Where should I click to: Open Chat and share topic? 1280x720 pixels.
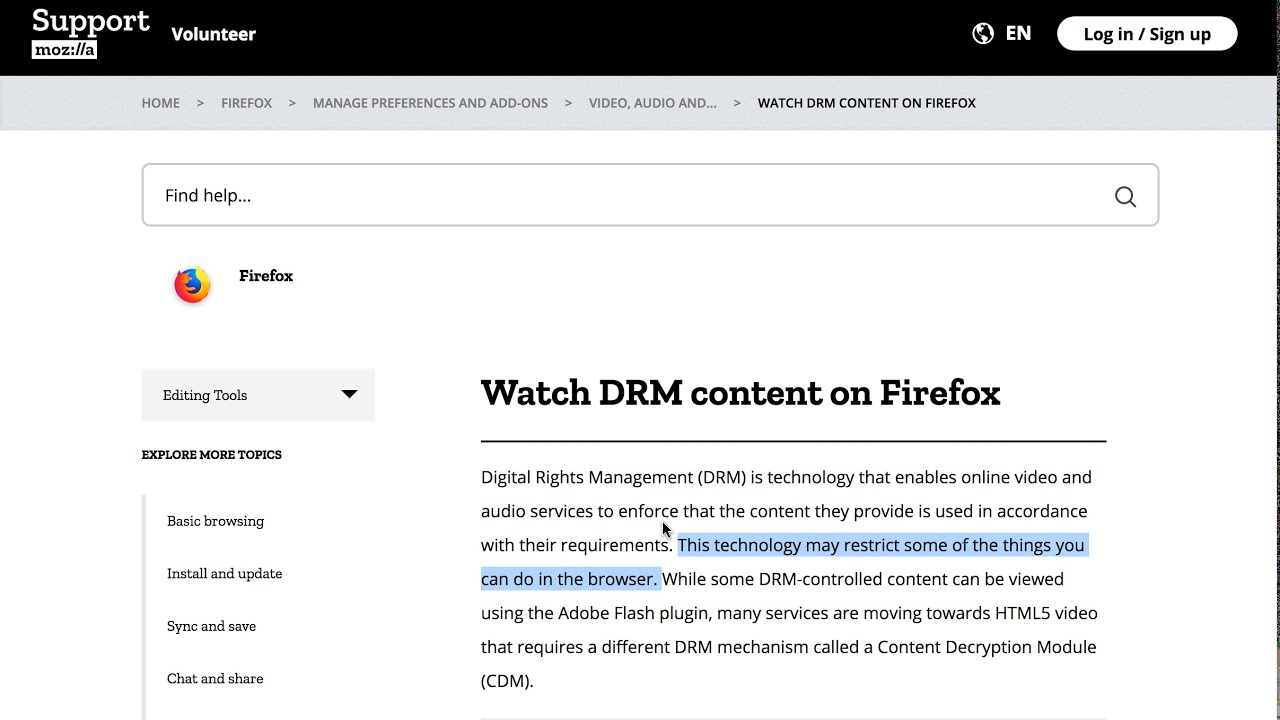click(215, 678)
